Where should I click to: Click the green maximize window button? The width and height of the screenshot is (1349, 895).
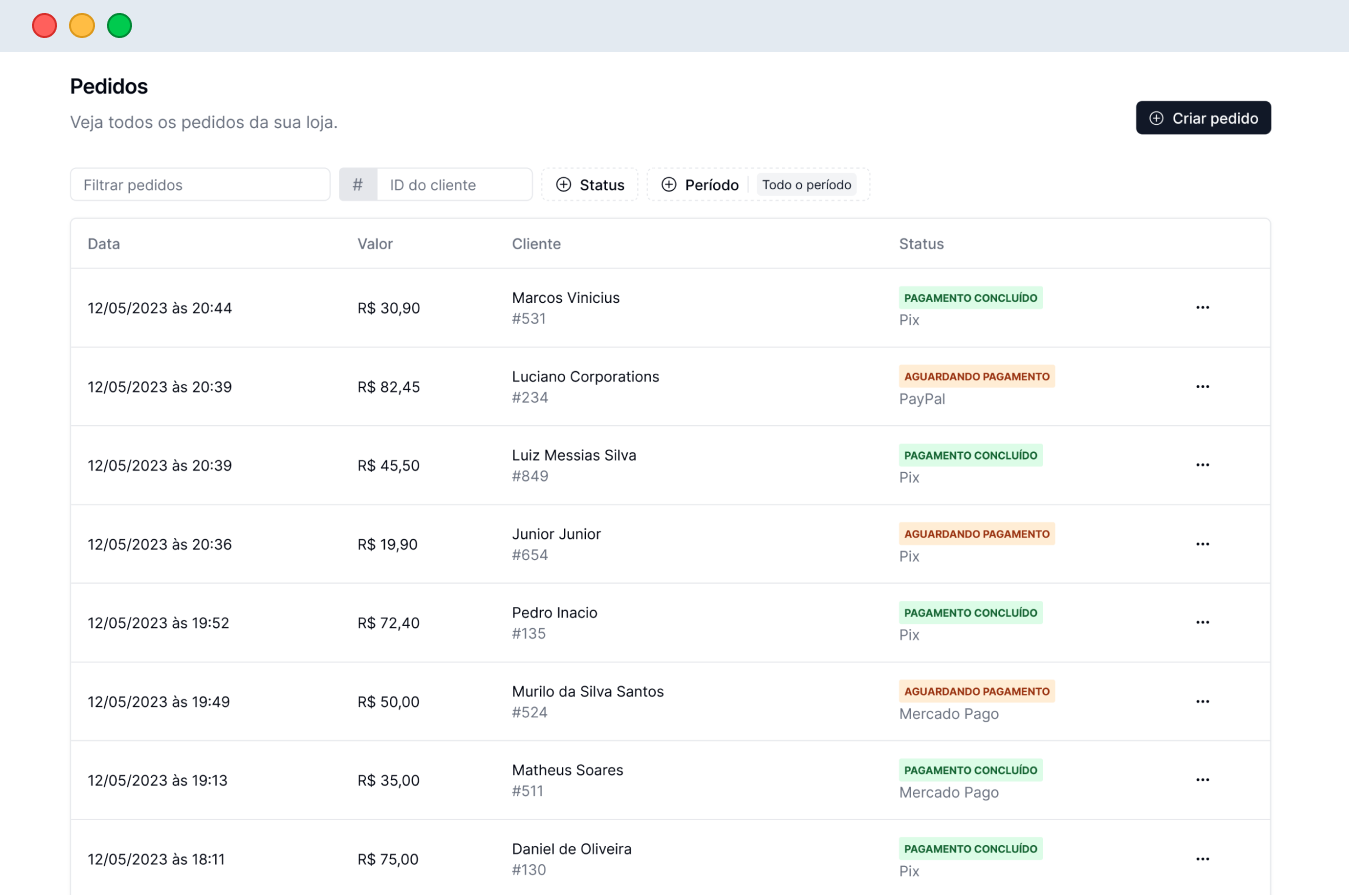[x=120, y=26]
